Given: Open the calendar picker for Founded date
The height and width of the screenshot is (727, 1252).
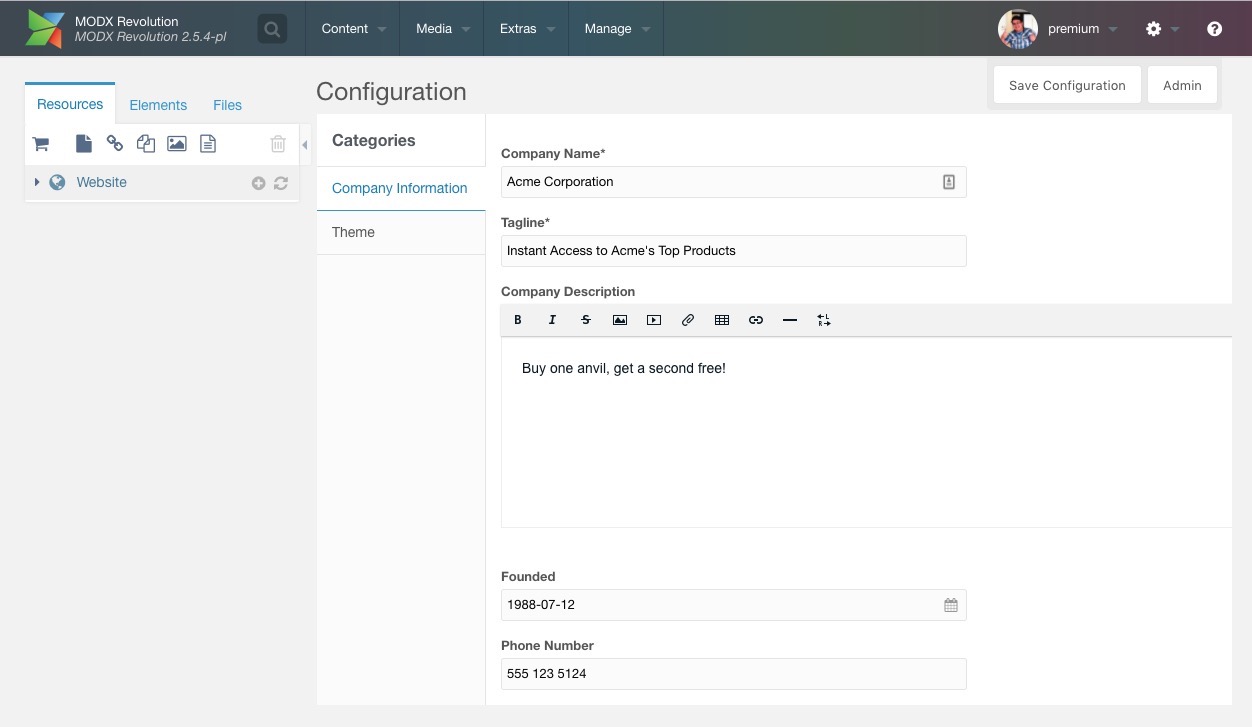Looking at the screenshot, I should click(x=951, y=605).
